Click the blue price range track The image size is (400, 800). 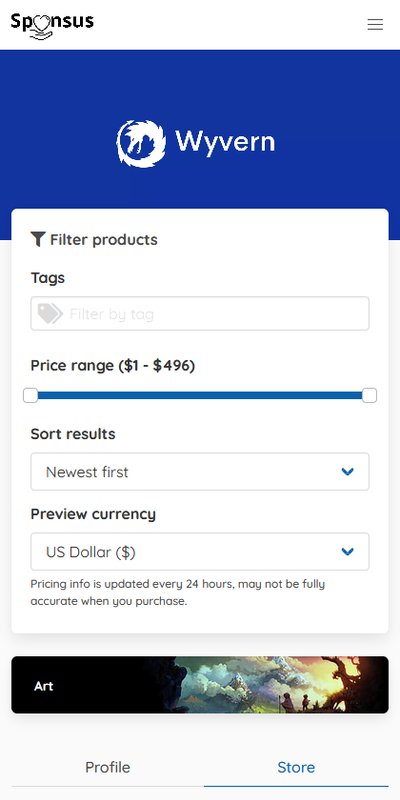[200, 395]
